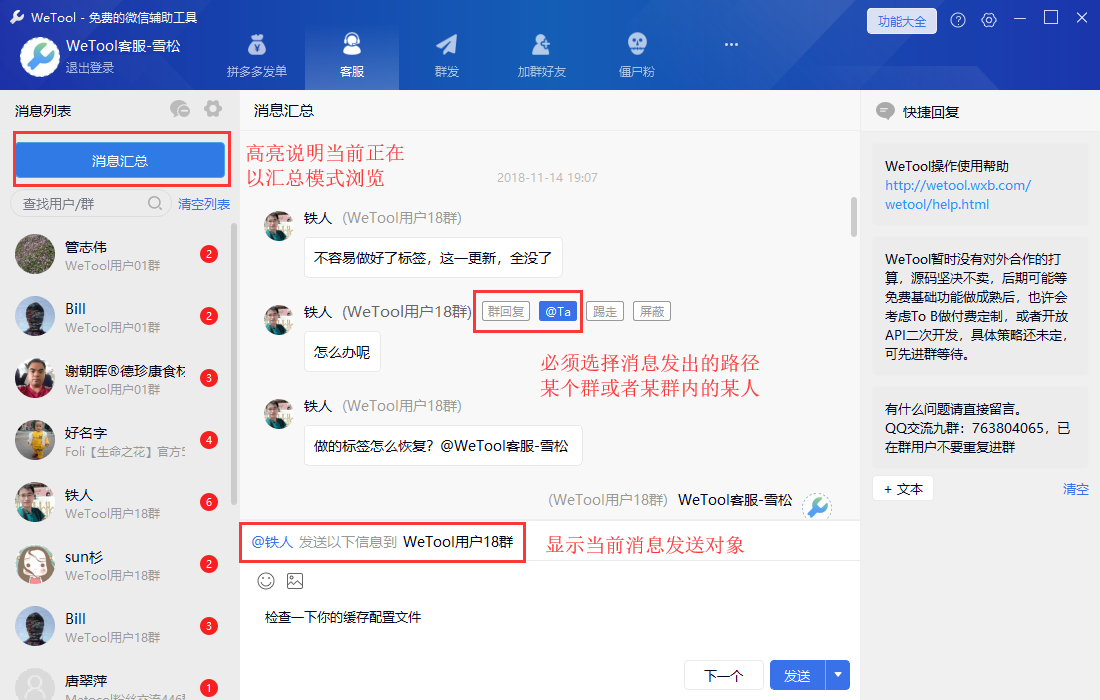Open the title bar settings gear
Image resolution: width=1100 pixels, height=700 pixels.
coord(989,20)
